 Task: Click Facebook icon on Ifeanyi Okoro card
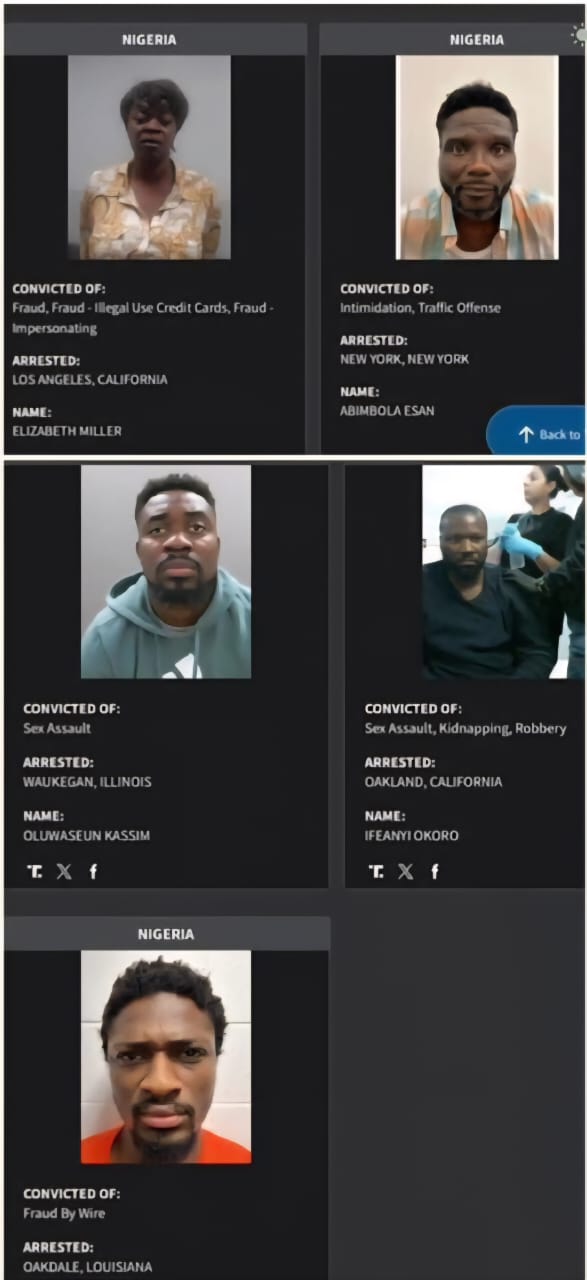(434, 871)
